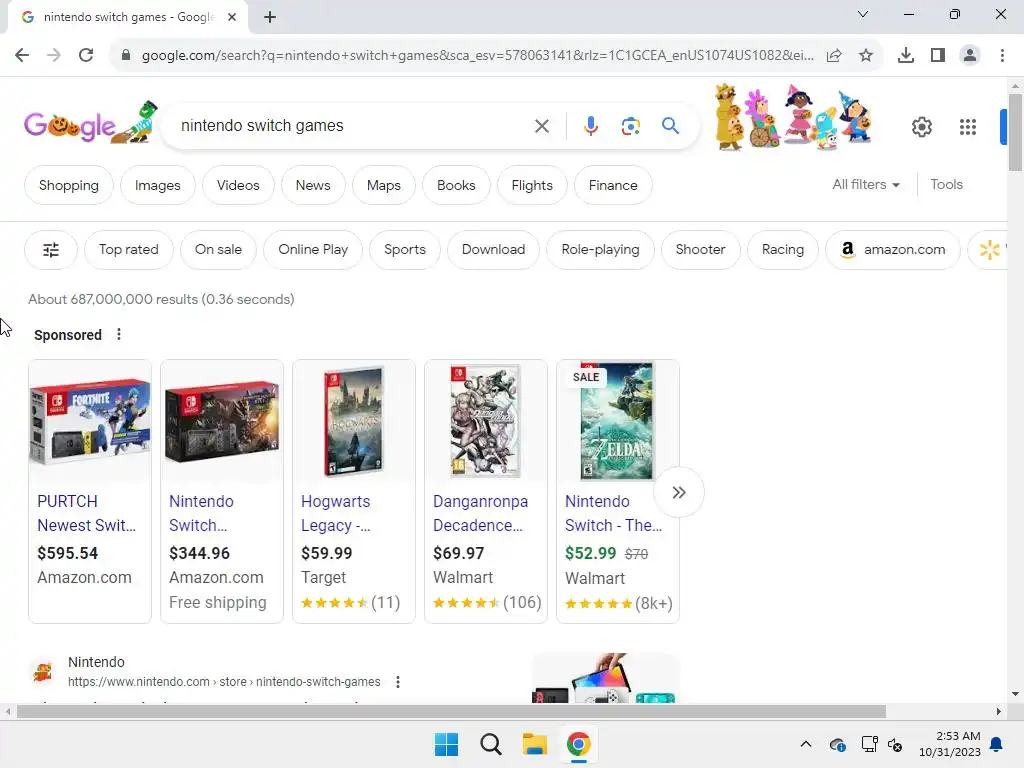Apply the Role-playing filter chip

600,249
